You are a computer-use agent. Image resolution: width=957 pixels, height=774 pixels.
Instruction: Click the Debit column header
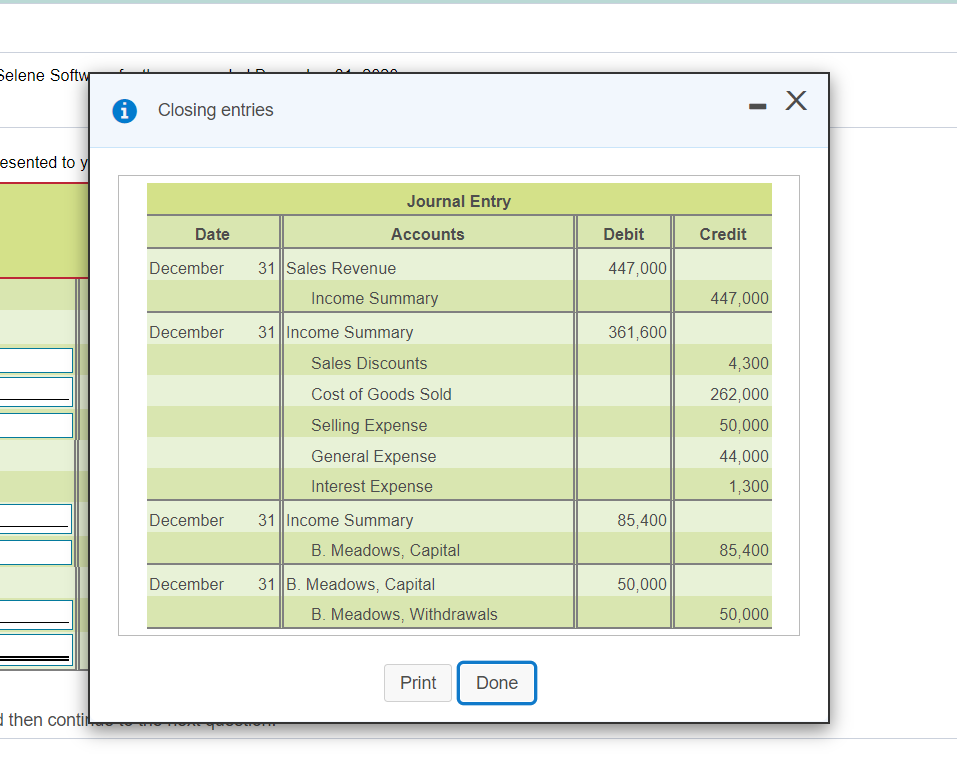coord(623,233)
